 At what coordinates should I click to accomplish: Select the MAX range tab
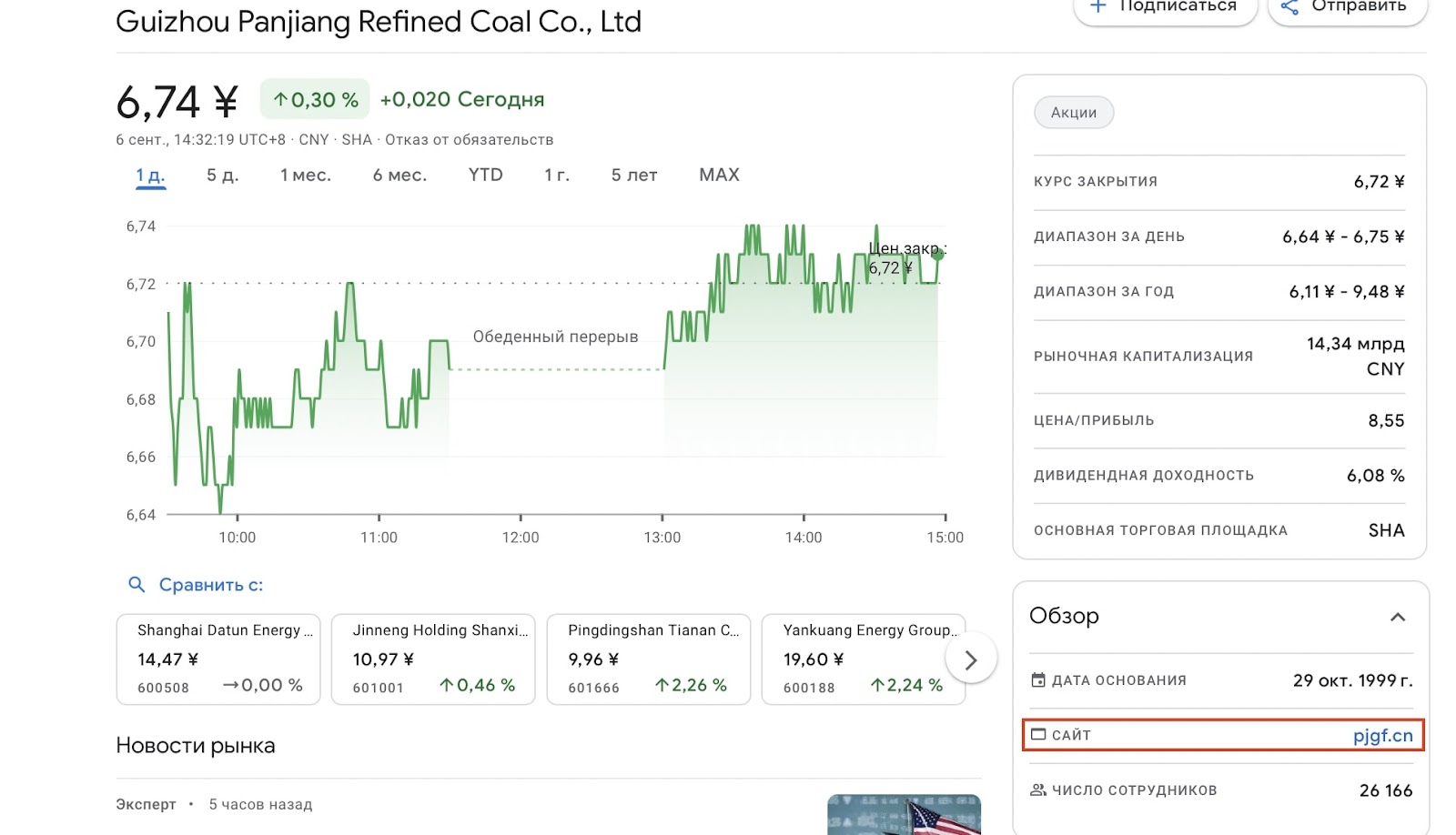point(719,175)
